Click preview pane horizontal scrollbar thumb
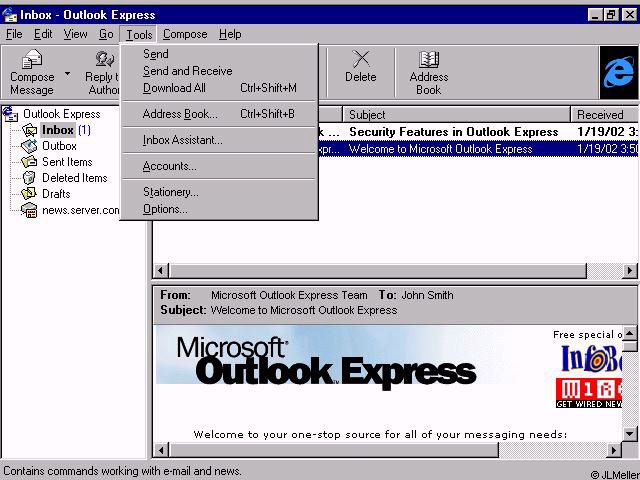This screenshot has width=640, height=480. (x=333, y=450)
